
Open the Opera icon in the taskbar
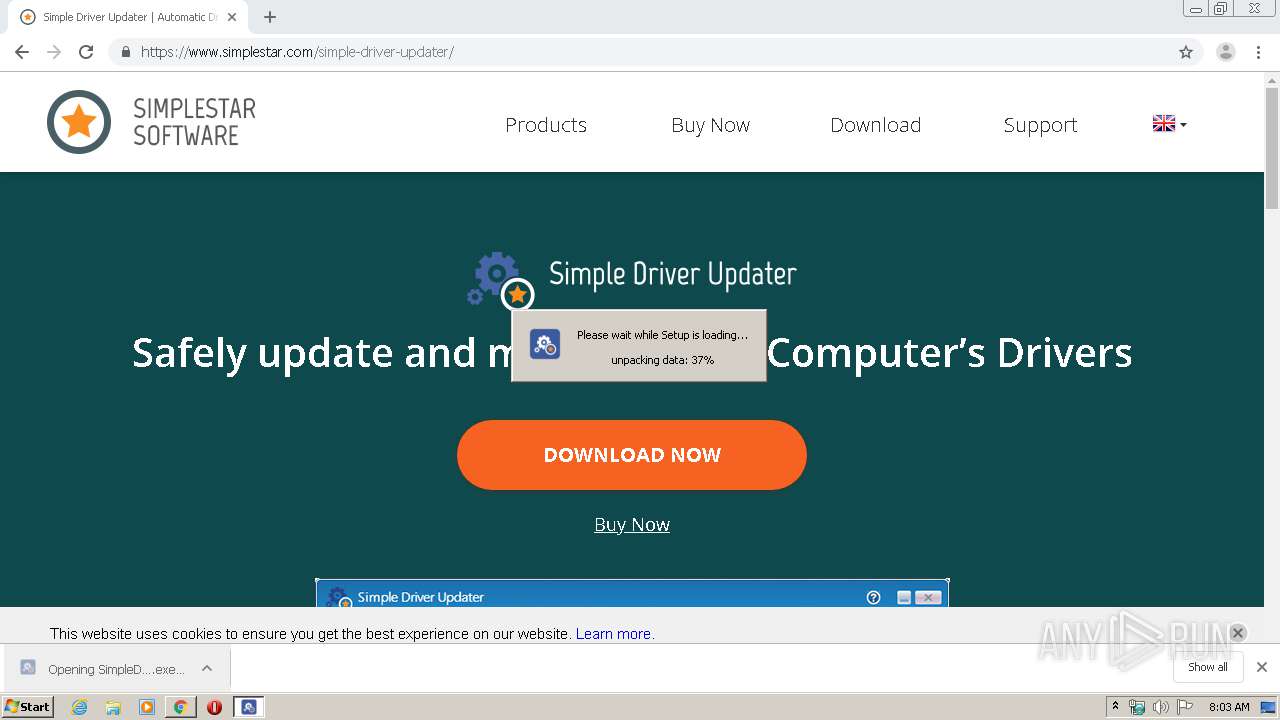[x=214, y=707]
